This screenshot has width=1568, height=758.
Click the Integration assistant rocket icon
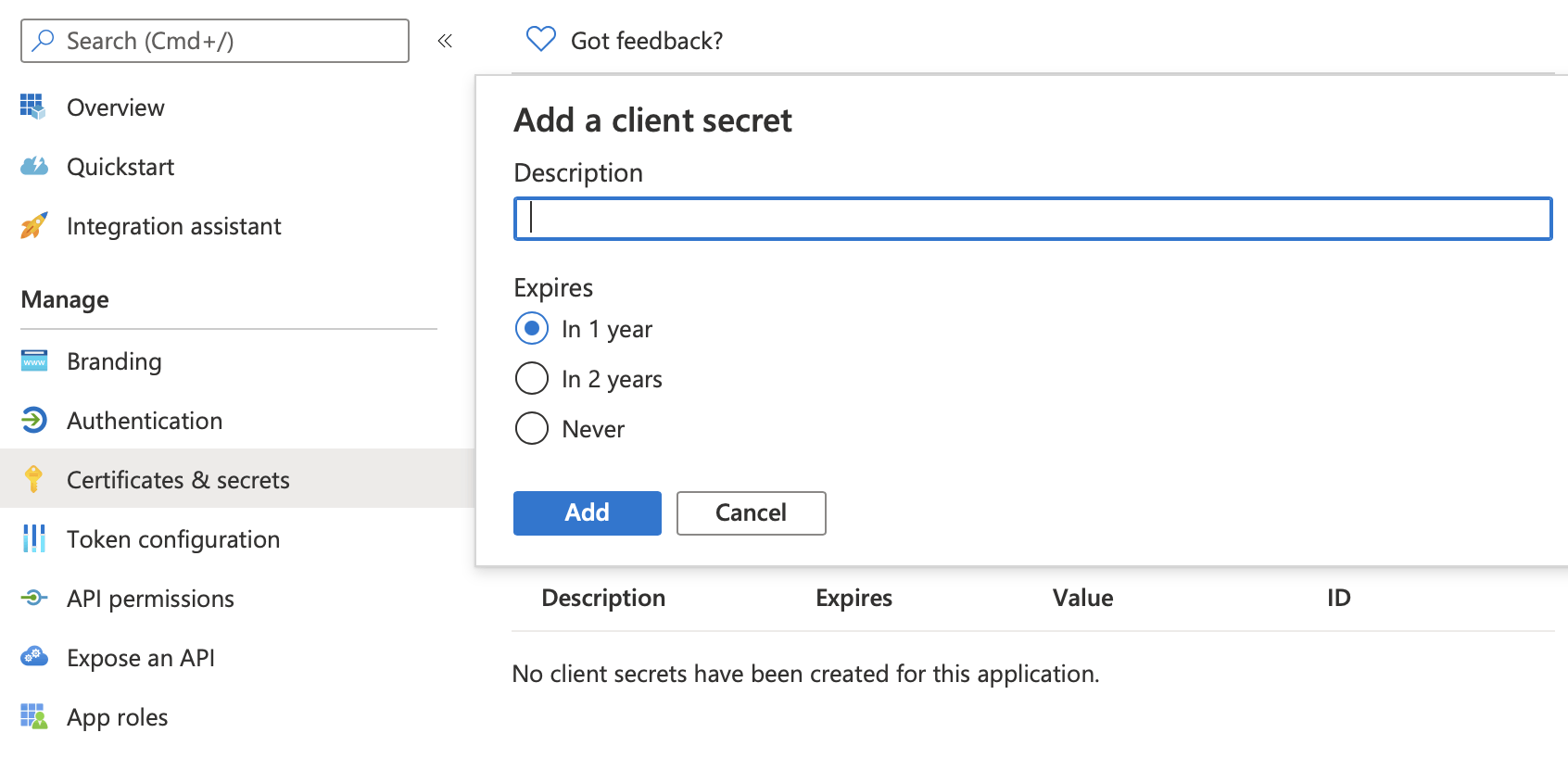click(x=33, y=226)
